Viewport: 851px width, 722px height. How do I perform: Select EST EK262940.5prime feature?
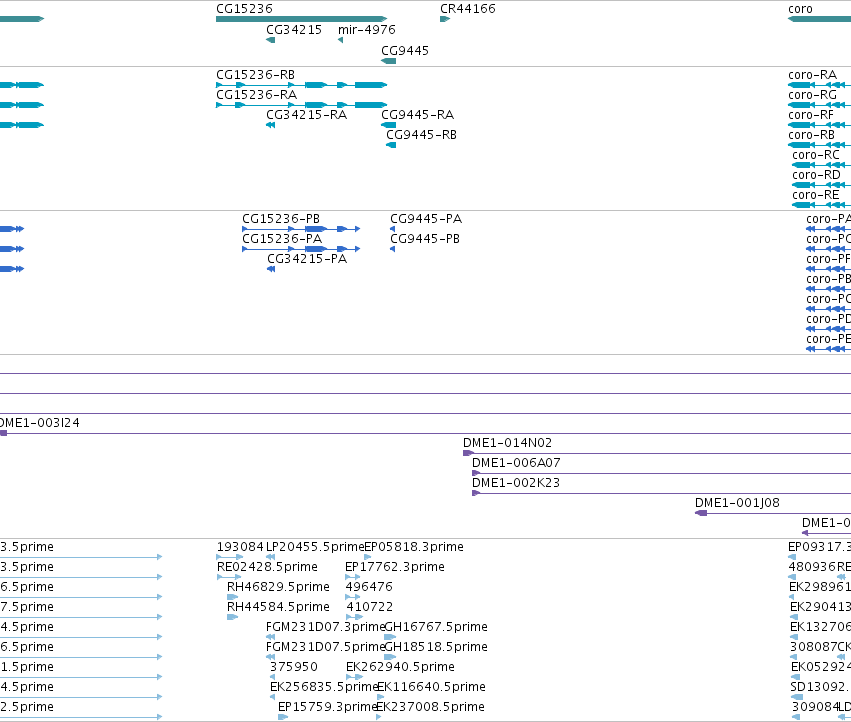[354, 677]
